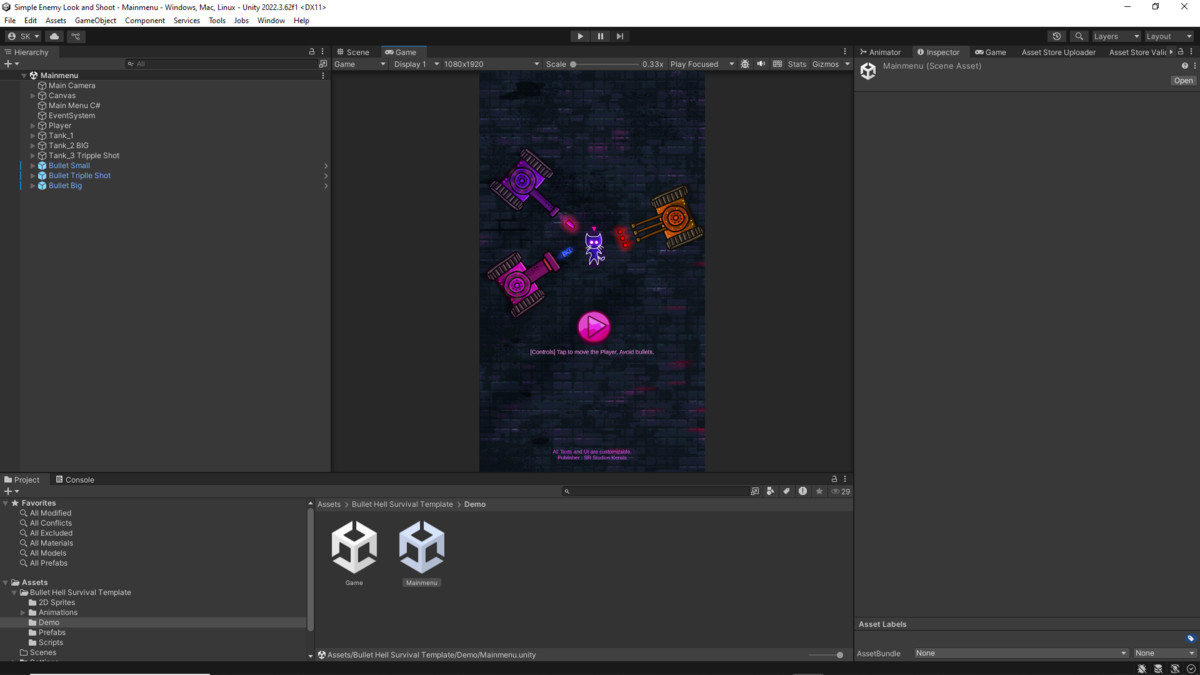Switch to the Scene view tab
The width and height of the screenshot is (1200, 675).
tap(355, 51)
